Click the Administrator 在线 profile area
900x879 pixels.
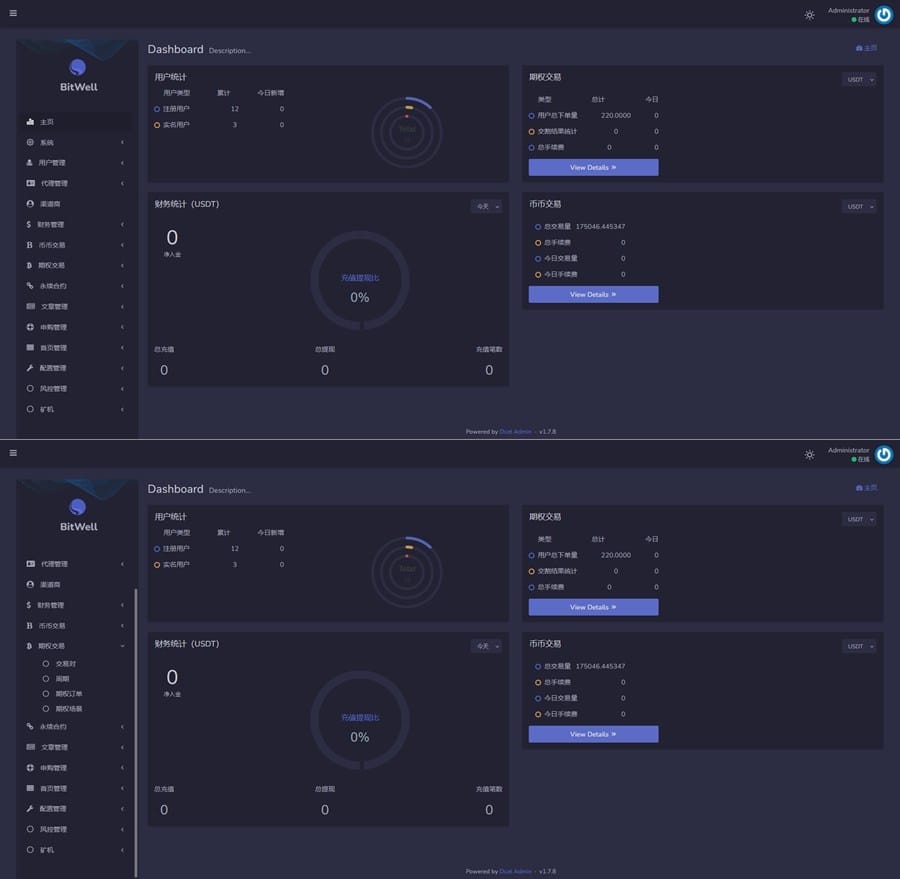click(847, 12)
